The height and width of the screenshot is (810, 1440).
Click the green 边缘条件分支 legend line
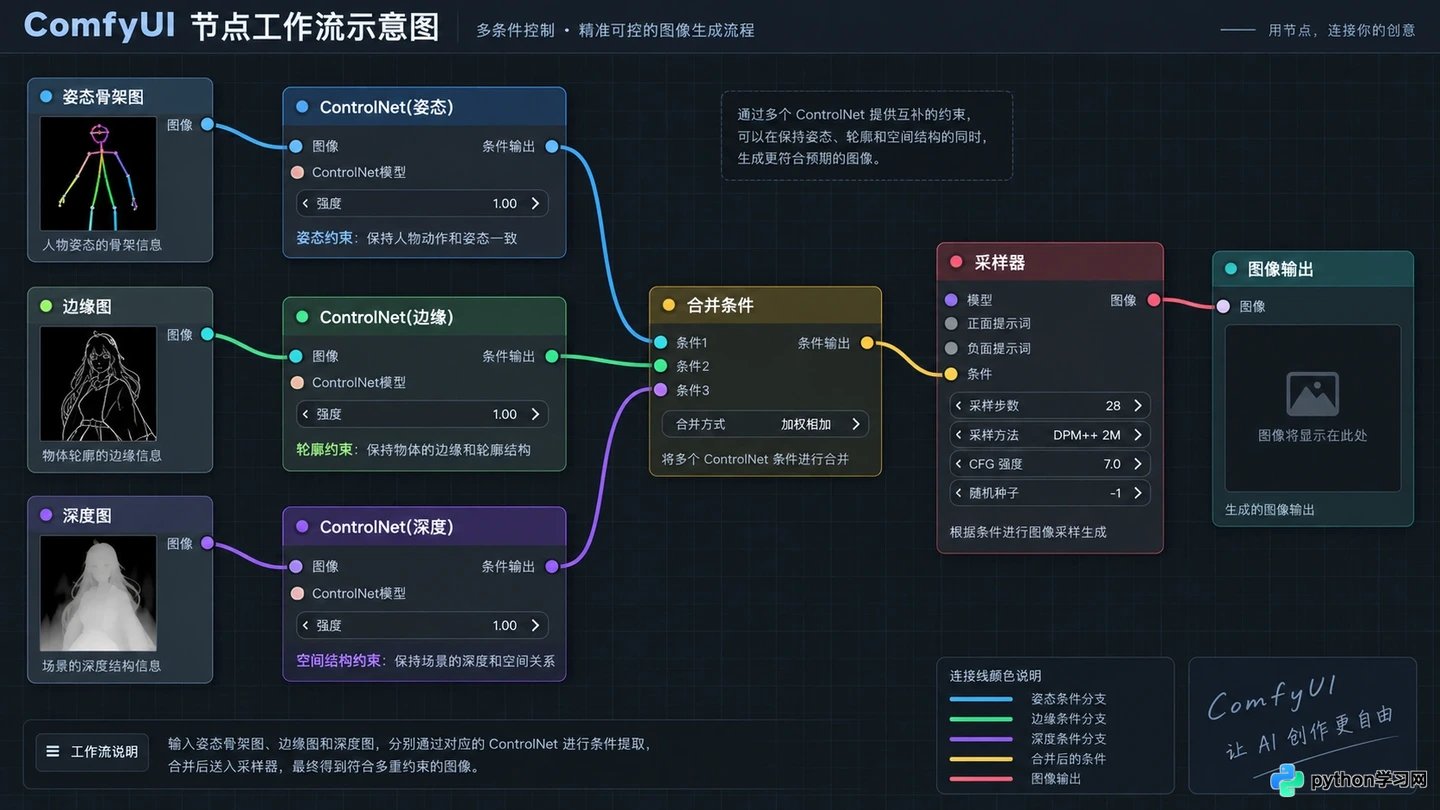(981, 719)
